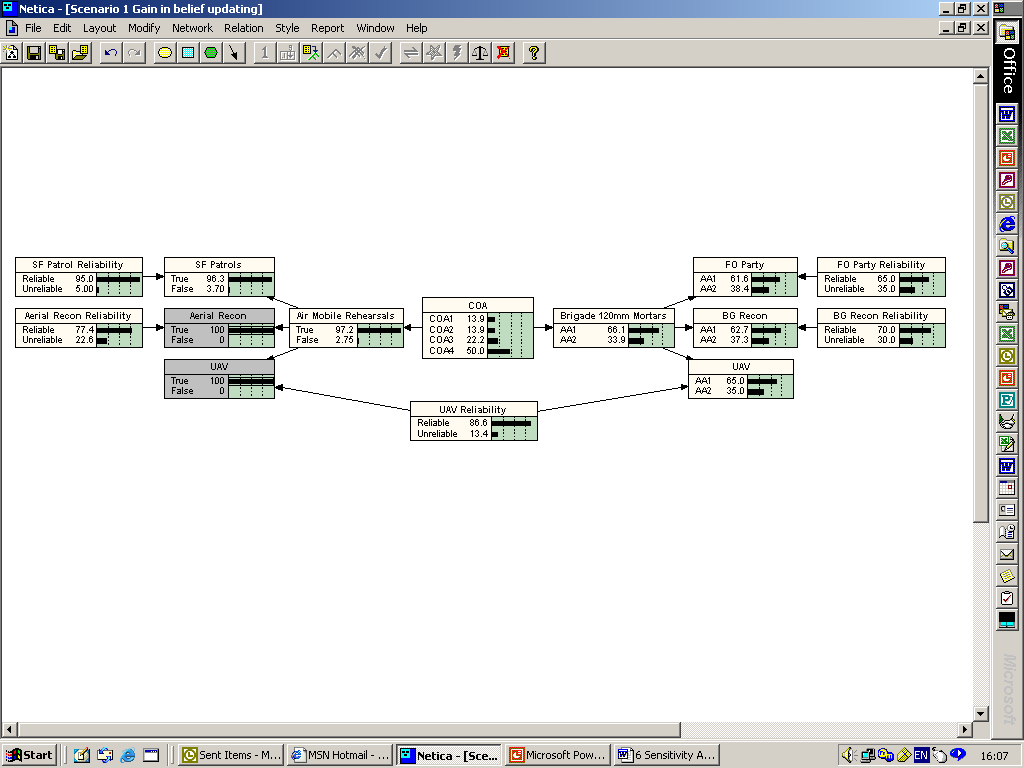Select the Brigade 120mm Mortars node title
Viewport: 1024px width, 768px height.
[x=613, y=315]
